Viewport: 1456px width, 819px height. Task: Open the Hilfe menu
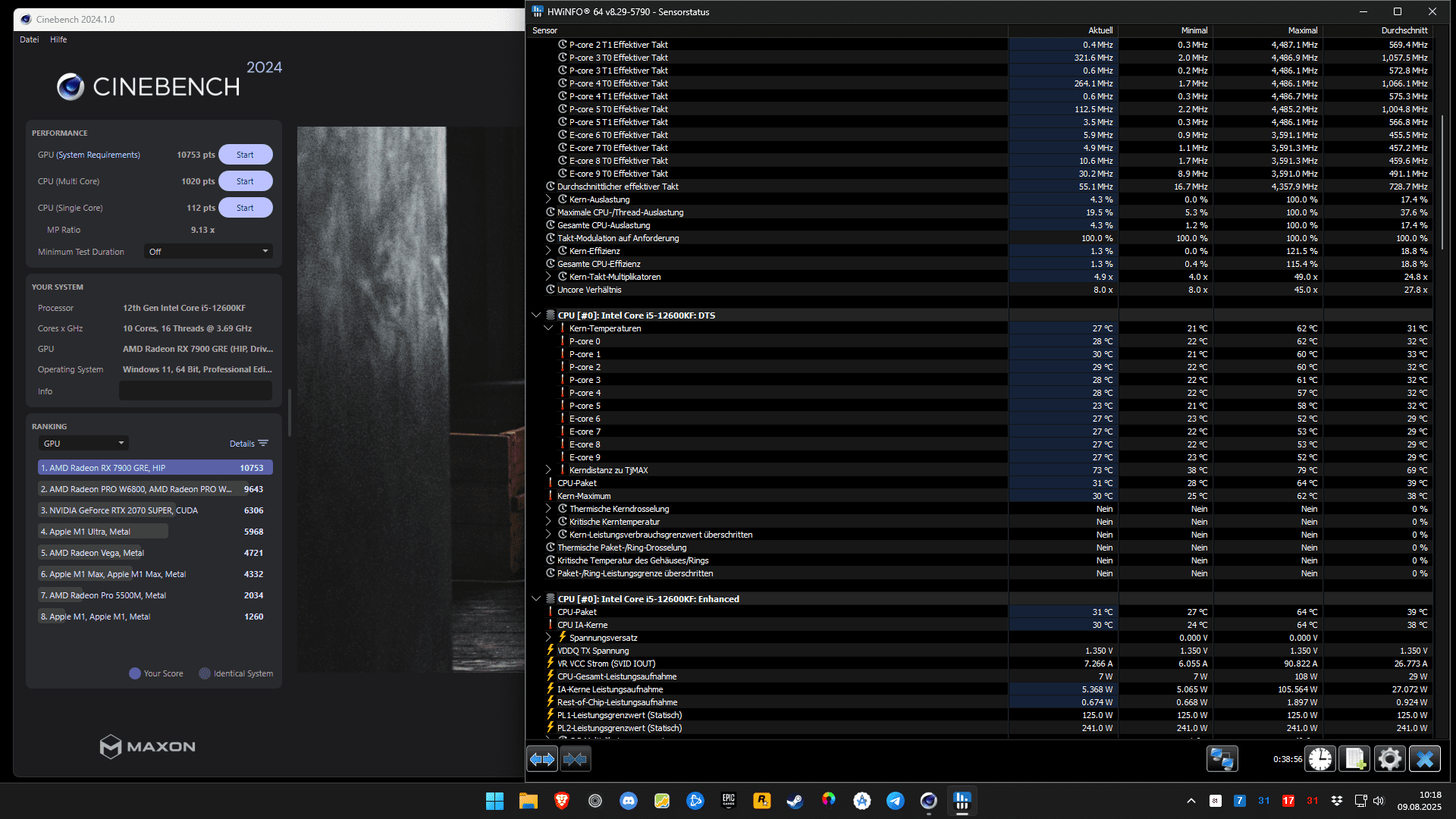coord(58,39)
